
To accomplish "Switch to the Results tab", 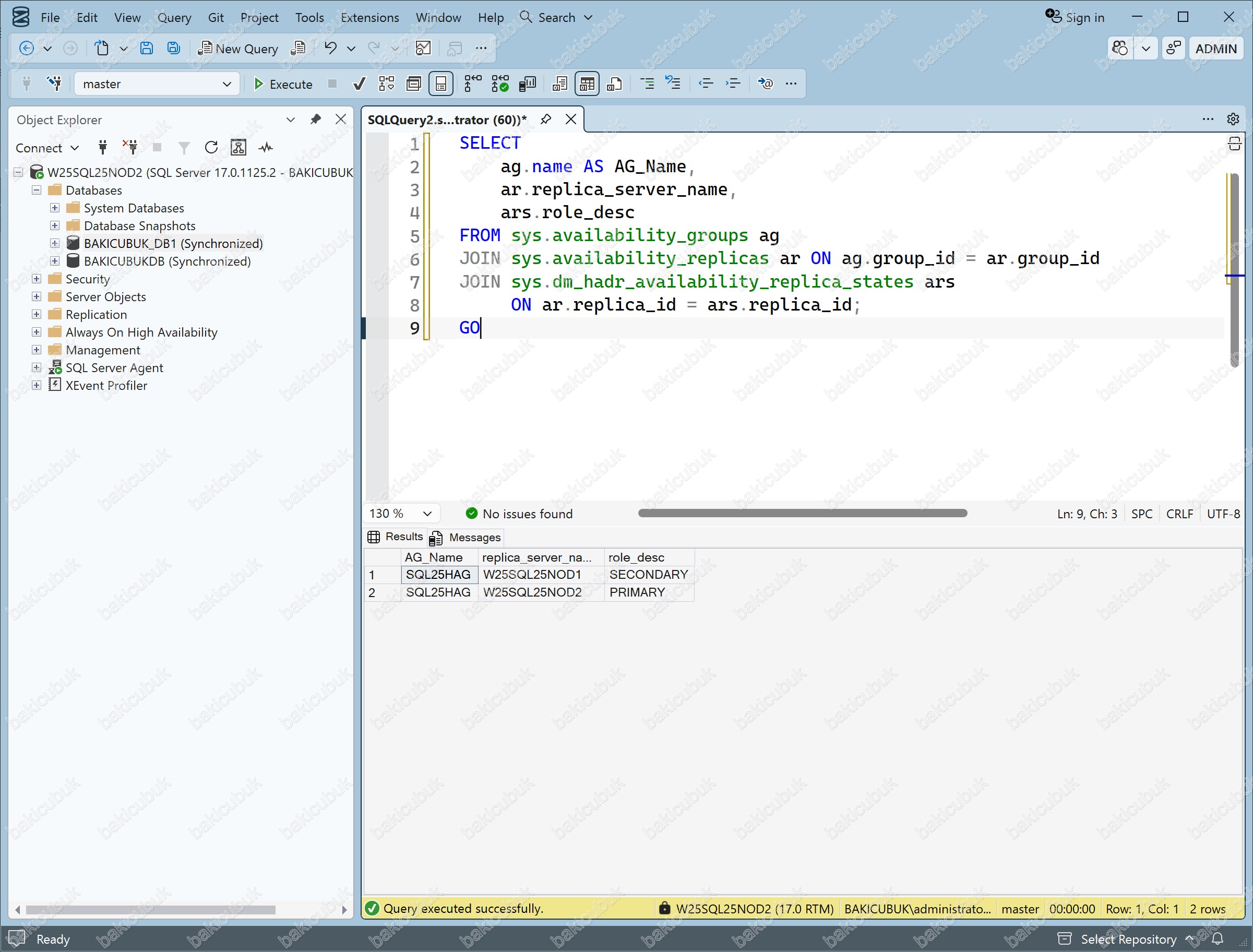I will coord(396,537).
